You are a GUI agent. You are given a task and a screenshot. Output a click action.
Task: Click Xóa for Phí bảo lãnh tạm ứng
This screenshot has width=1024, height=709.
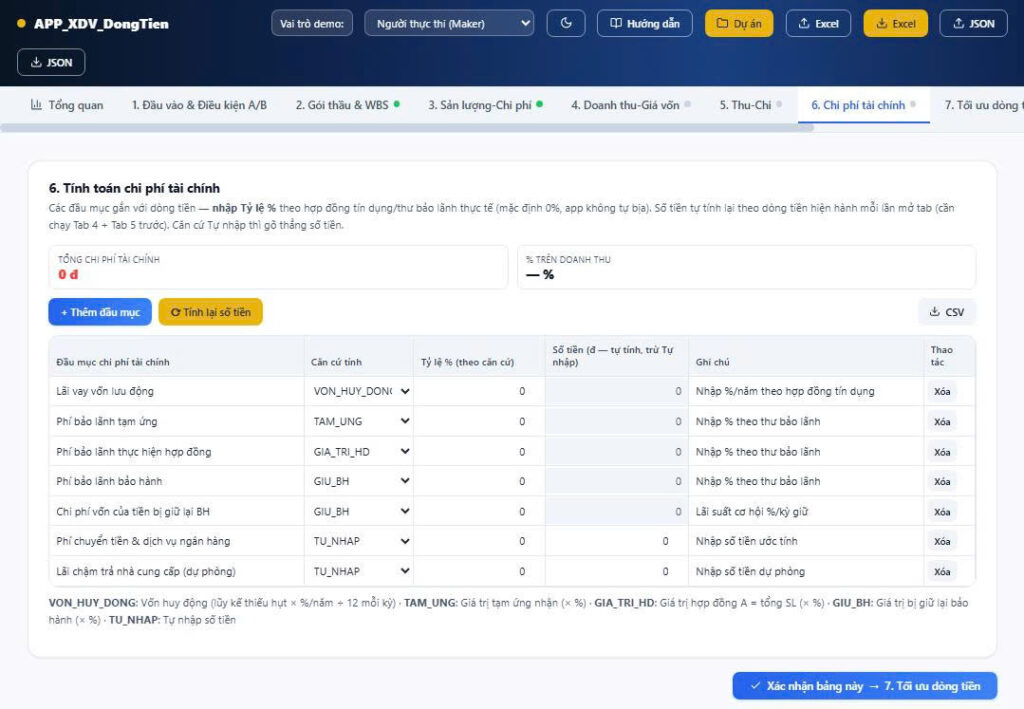pyautogui.click(x=942, y=422)
